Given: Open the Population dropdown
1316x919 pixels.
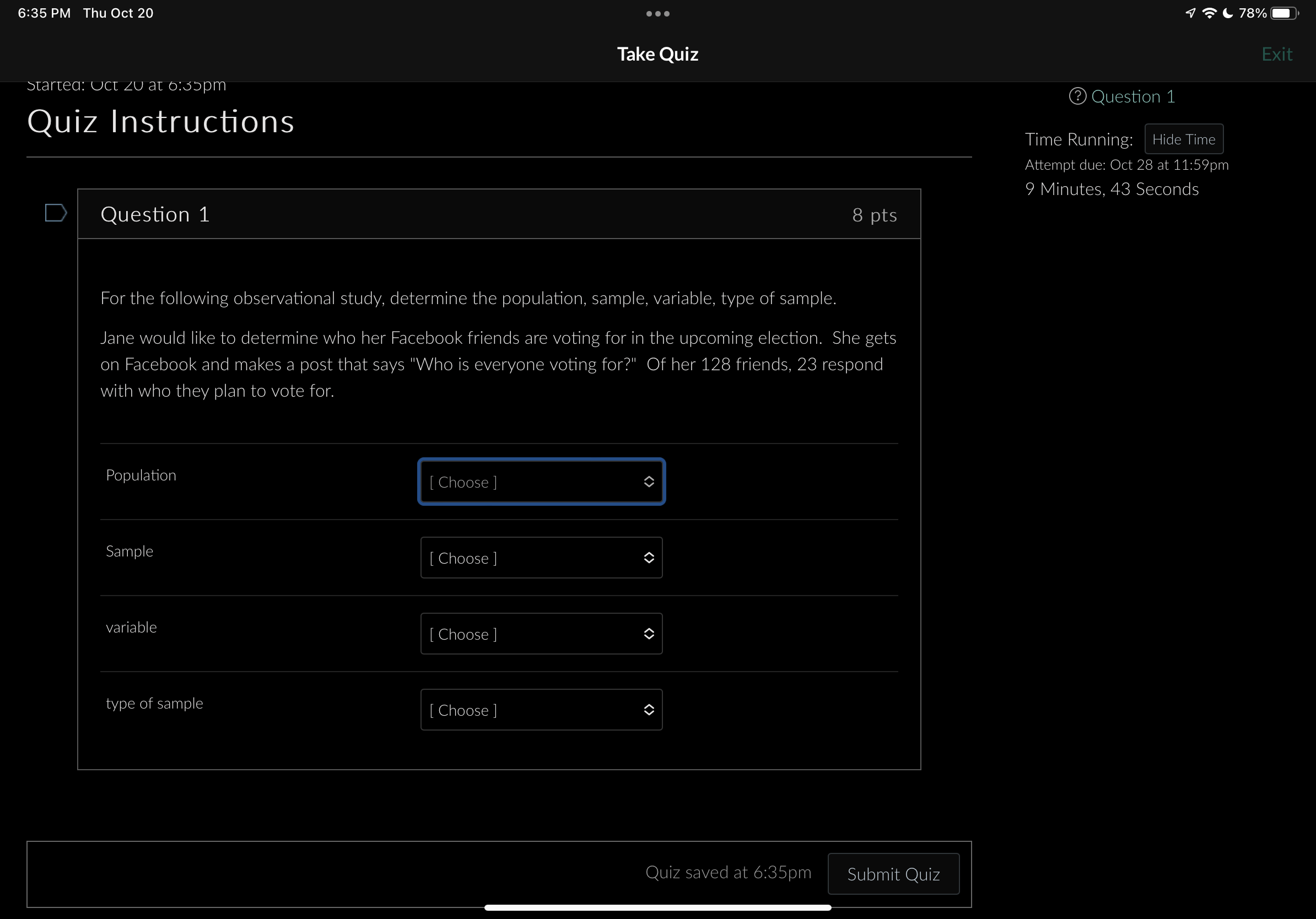Looking at the screenshot, I should (541, 482).
